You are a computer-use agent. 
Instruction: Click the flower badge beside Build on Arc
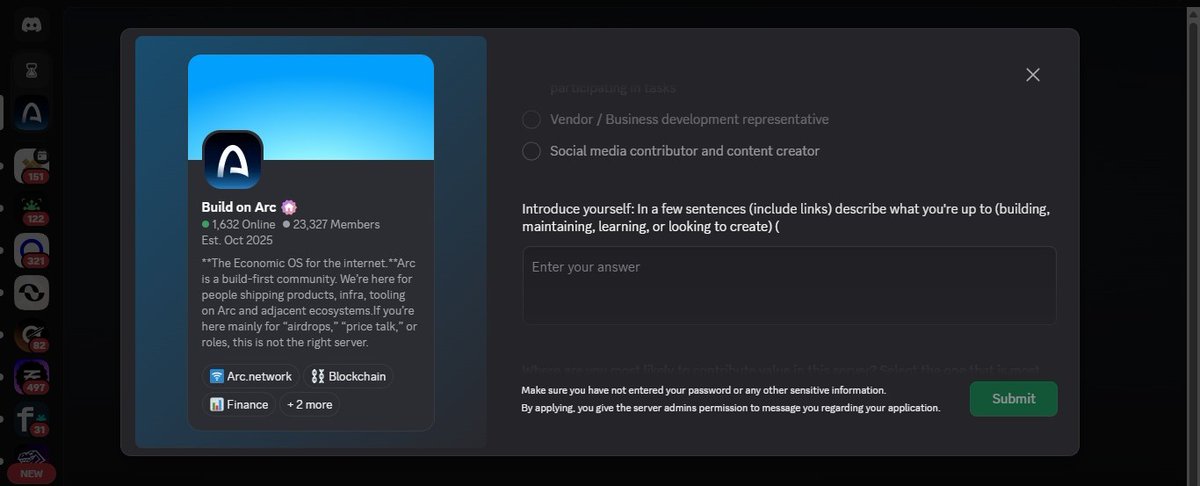point(288,207)
